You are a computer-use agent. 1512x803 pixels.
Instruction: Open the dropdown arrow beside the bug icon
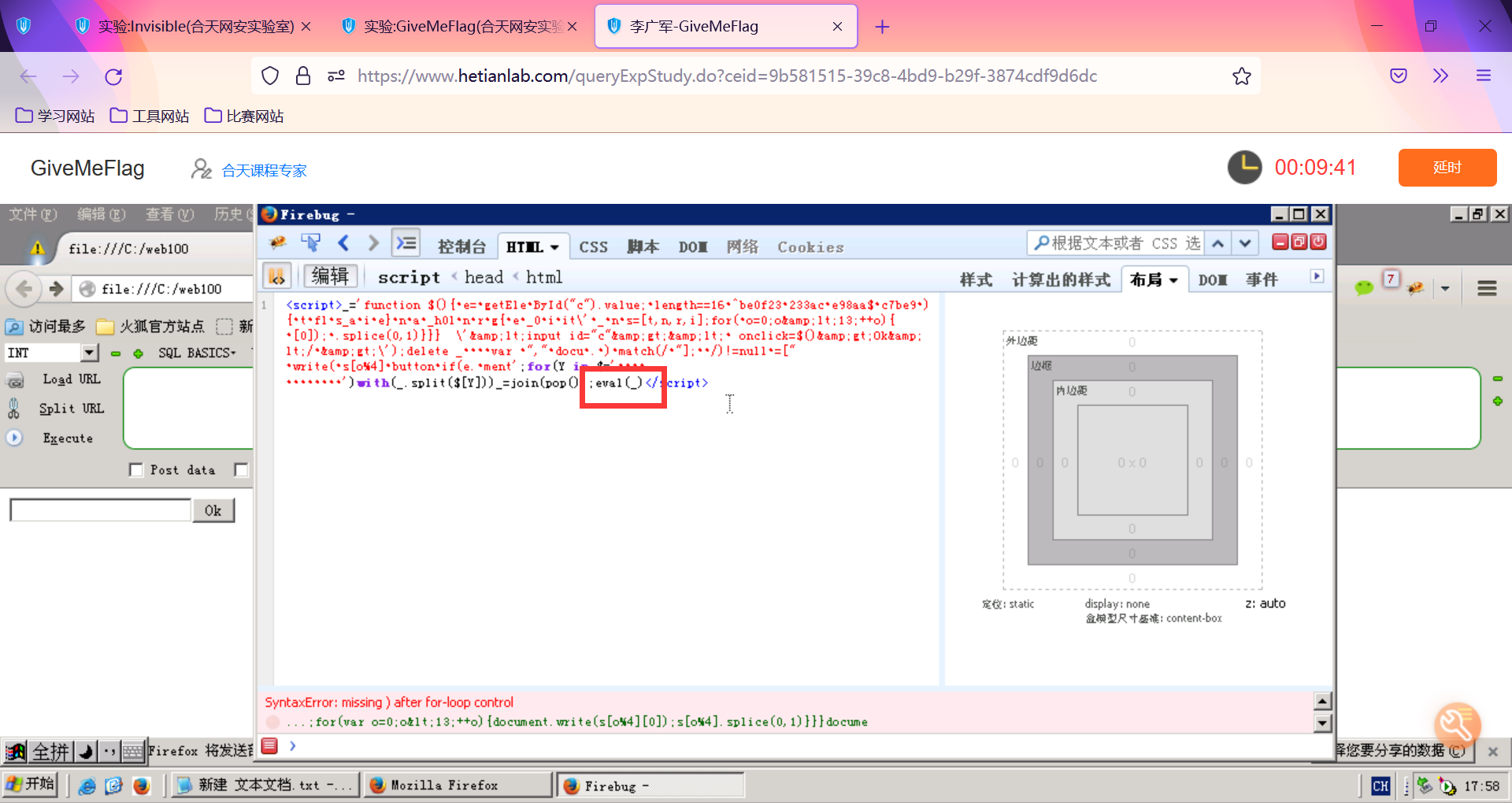1445,289
